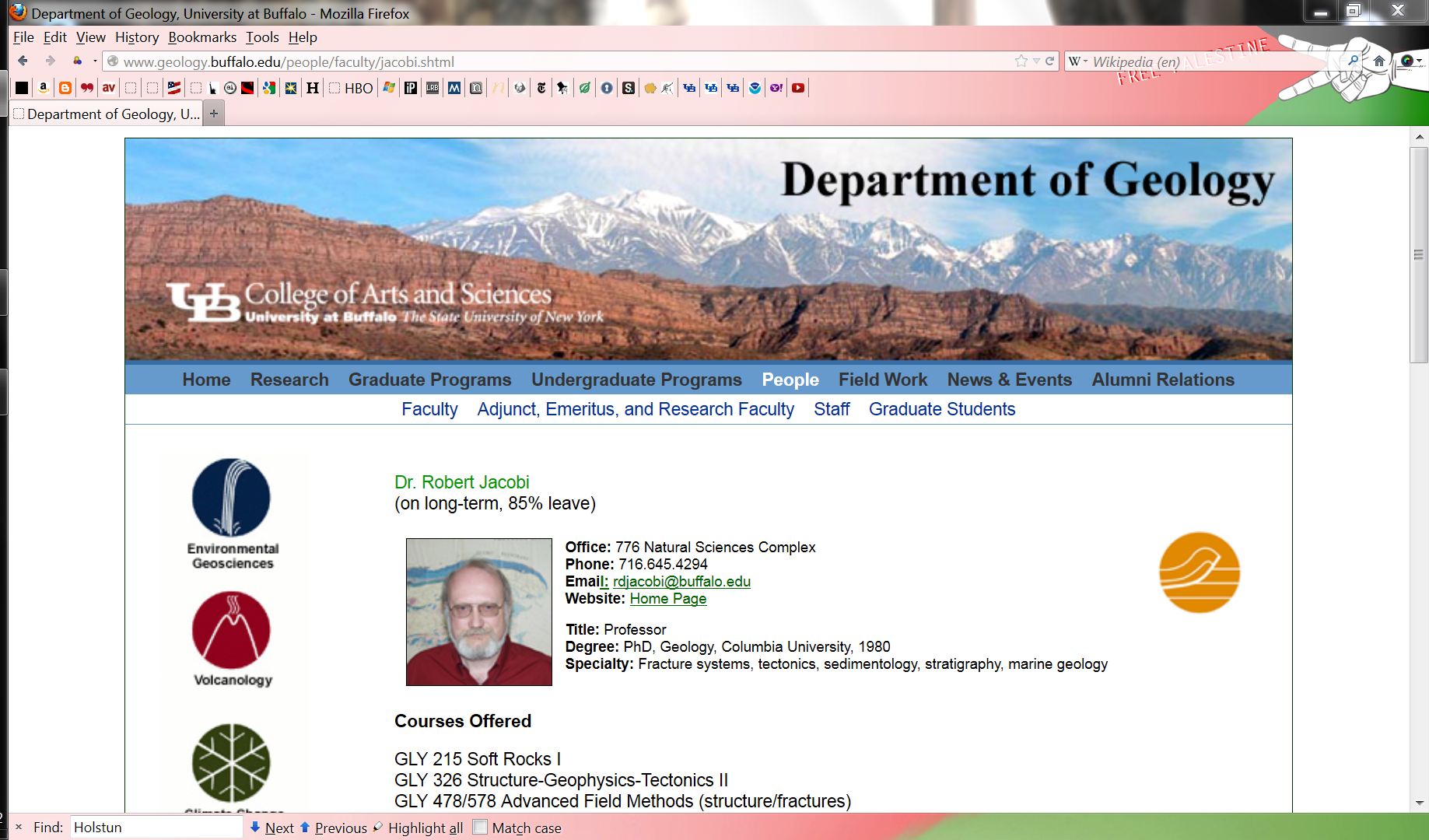The width and height of the screenshot is (1429, 840).
Task: Go to the browser Home page icon
Action: pyautogui.click(x=1378, y=61)
